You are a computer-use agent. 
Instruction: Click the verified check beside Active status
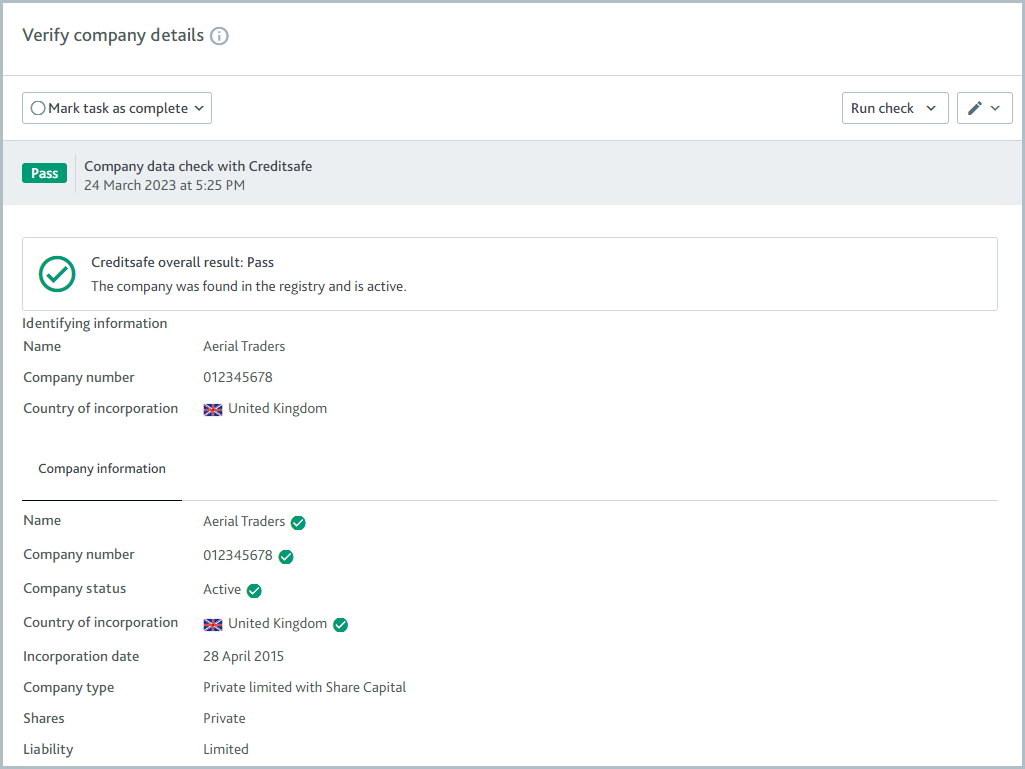253,590
